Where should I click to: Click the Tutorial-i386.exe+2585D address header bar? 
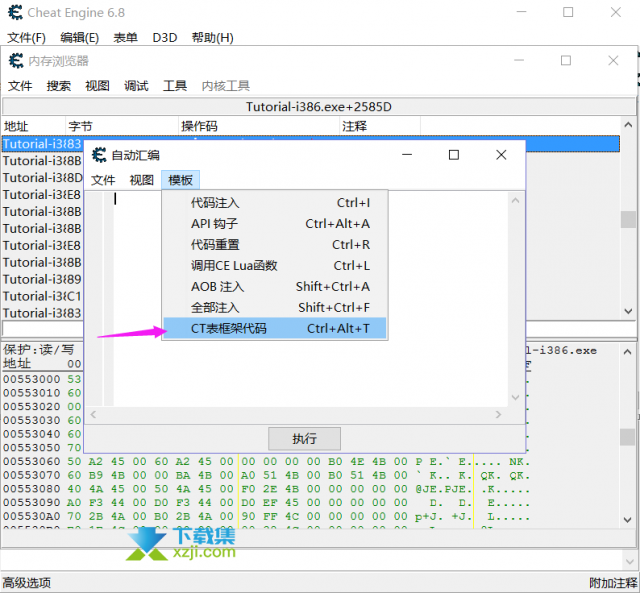coord(319,107)
